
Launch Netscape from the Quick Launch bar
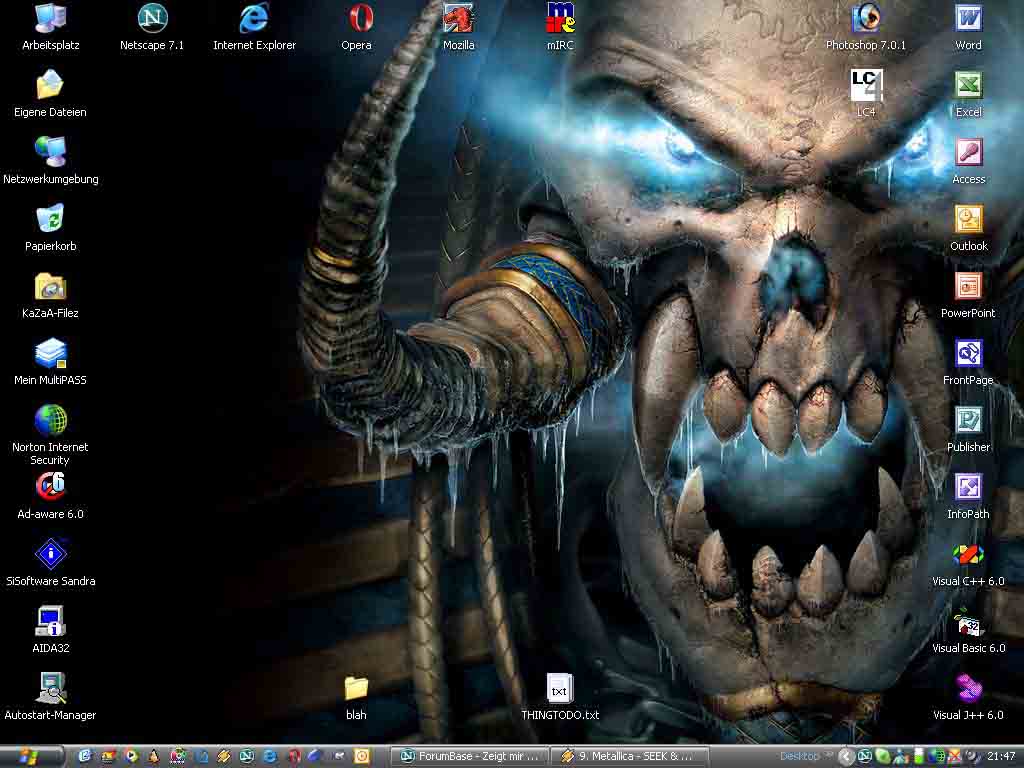pos(247,756)
